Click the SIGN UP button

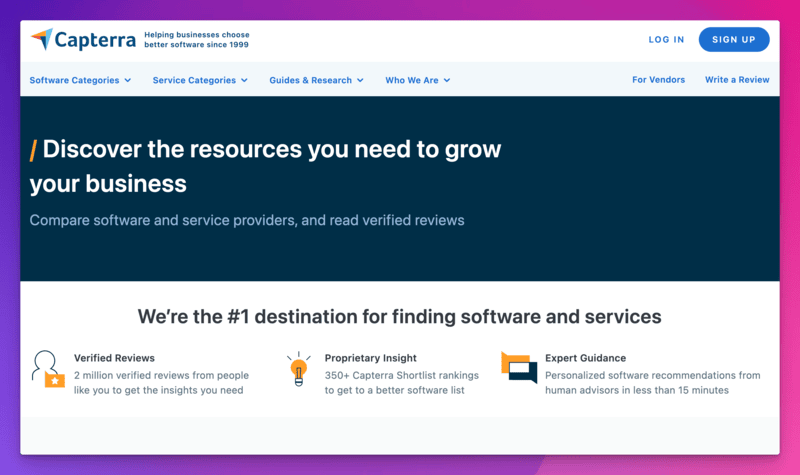[x=734, y=39]
